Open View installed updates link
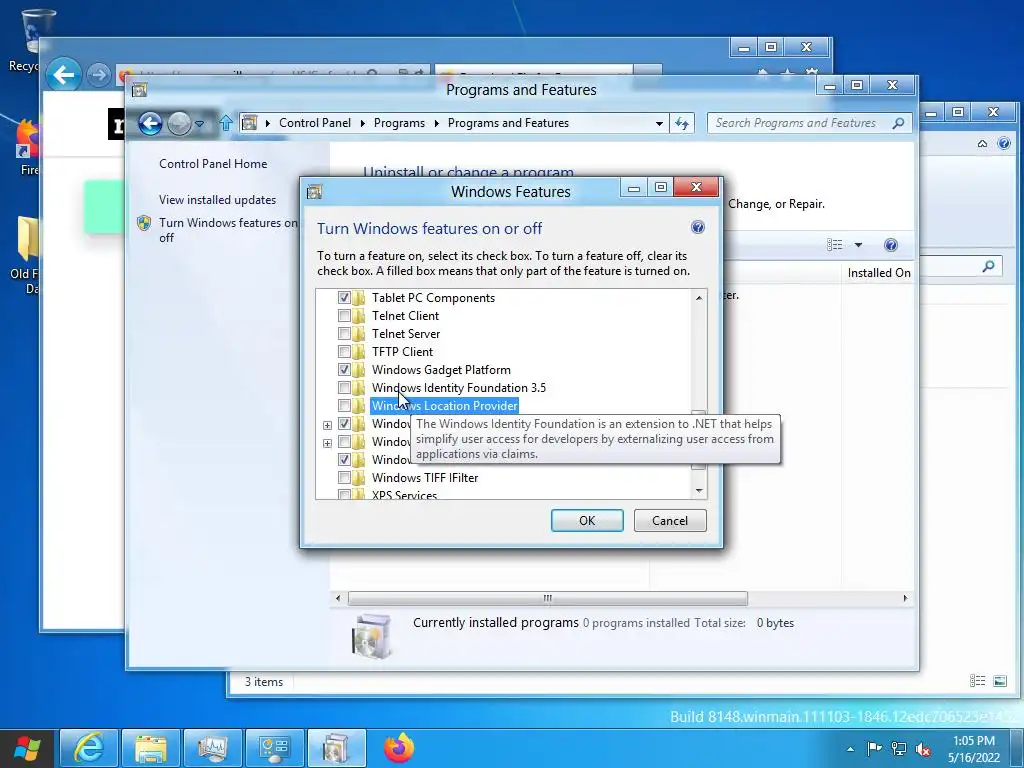Image resolution: width=1024 pixels, height=768 pixels. click(x=217, y=200)
